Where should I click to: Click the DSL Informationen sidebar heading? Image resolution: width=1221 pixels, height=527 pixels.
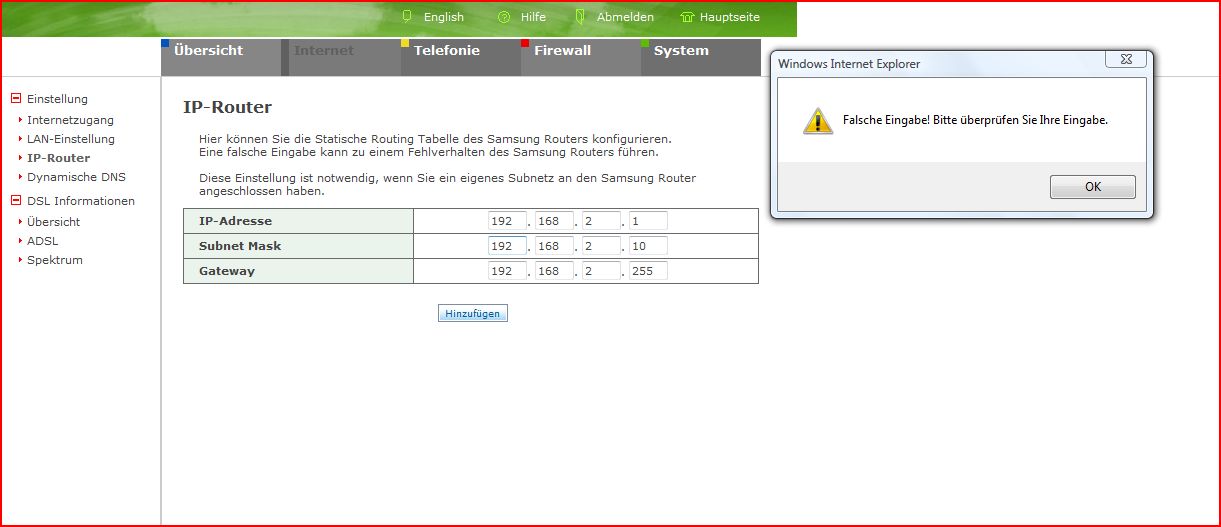click(x=81, y=201)
